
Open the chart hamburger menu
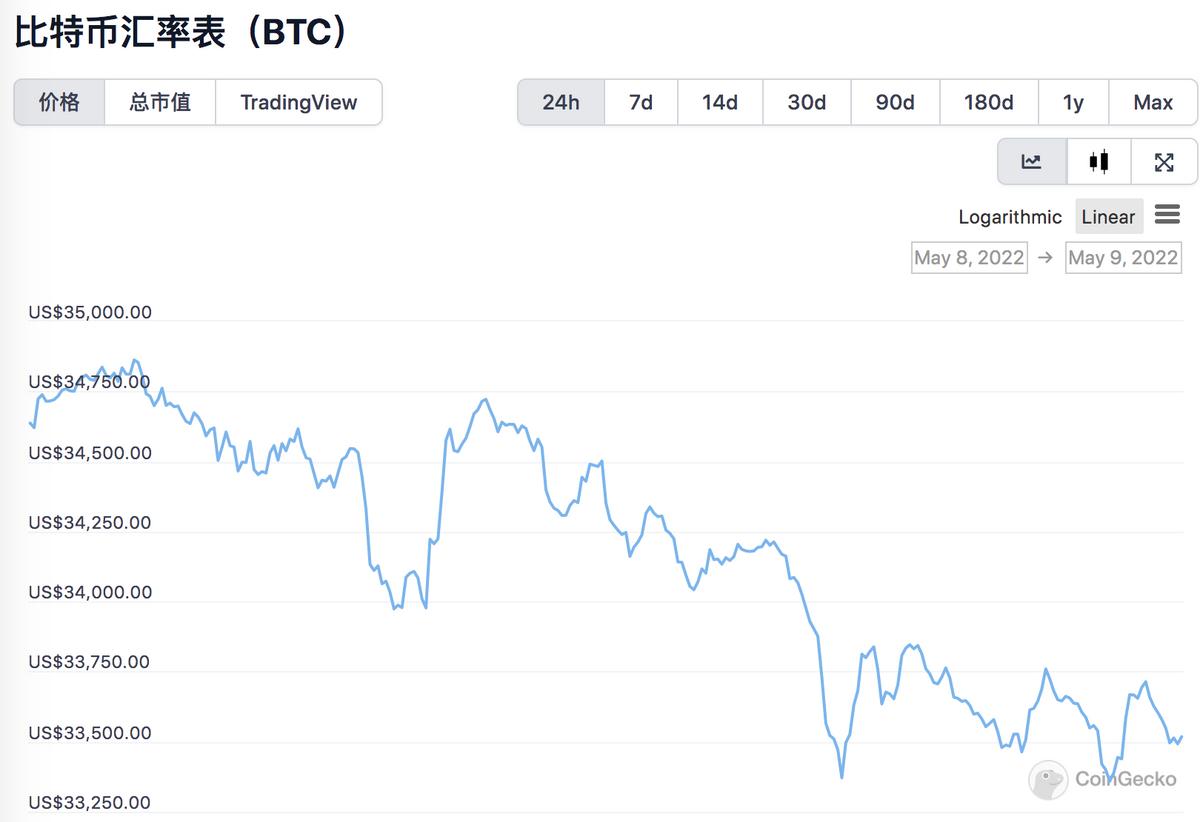(1167, 214)
